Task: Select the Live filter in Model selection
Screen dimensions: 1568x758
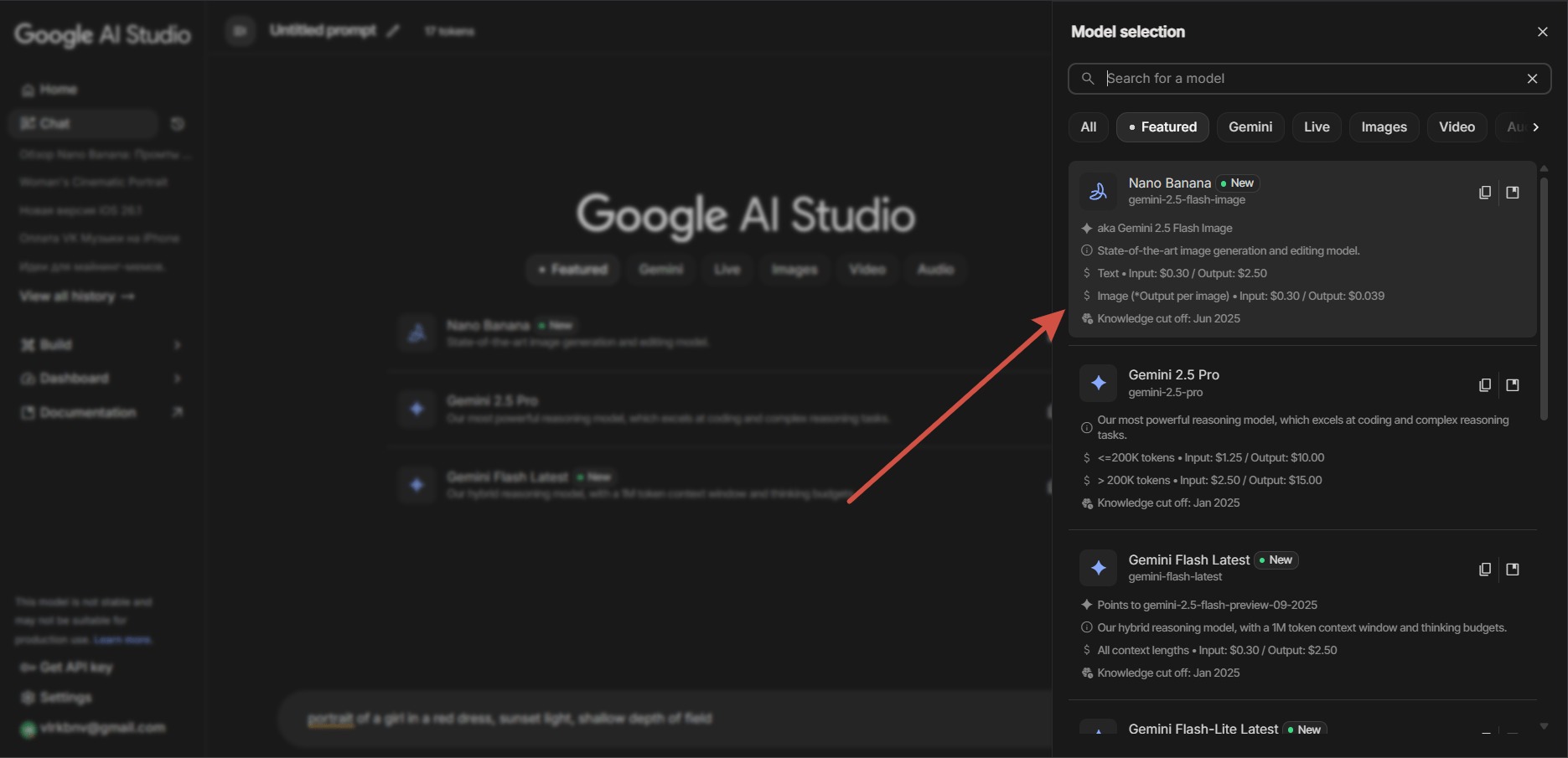Action: (1317, 127)
